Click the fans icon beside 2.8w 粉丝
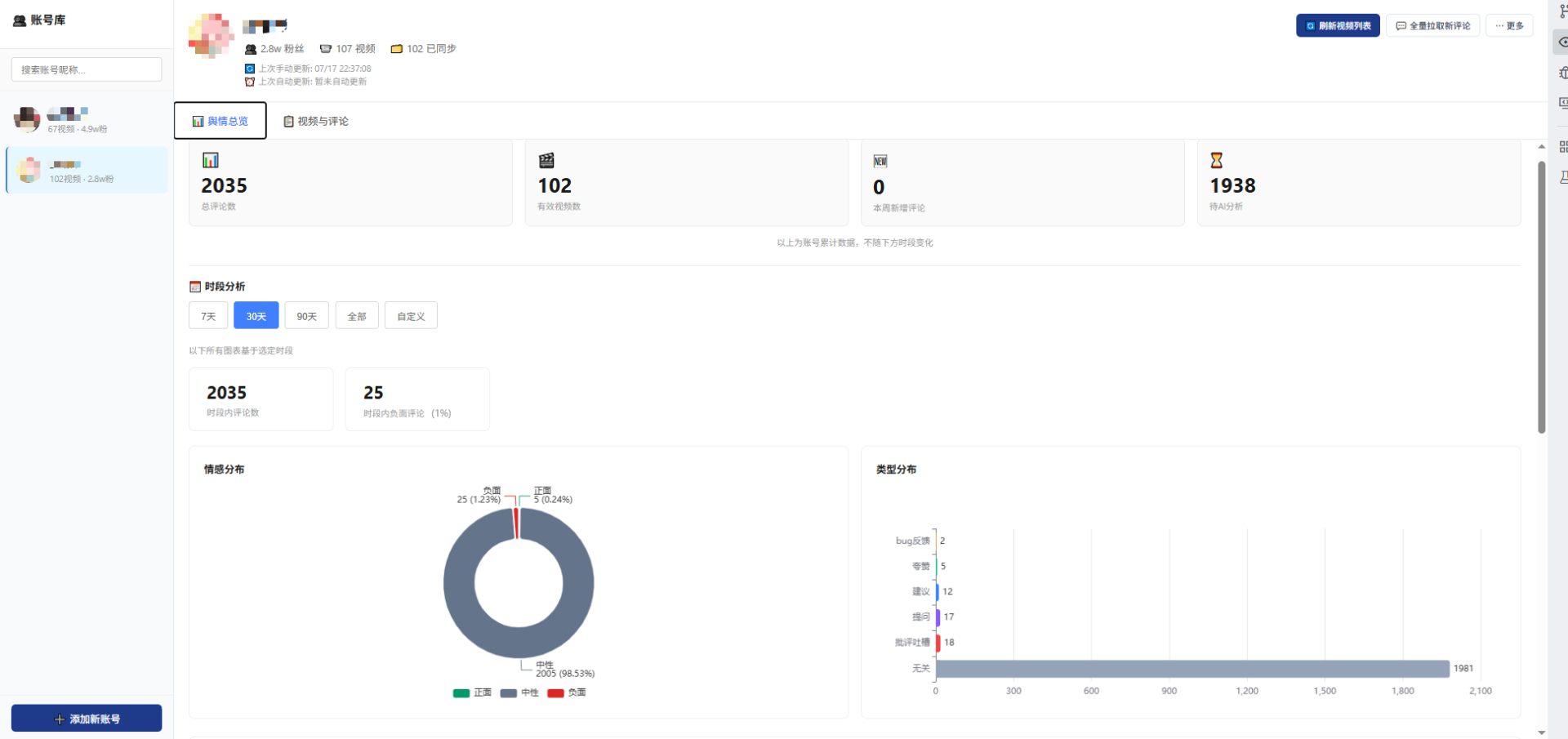Image resolution: width=1568 pixels, height=739 pixels. (251, 49)
